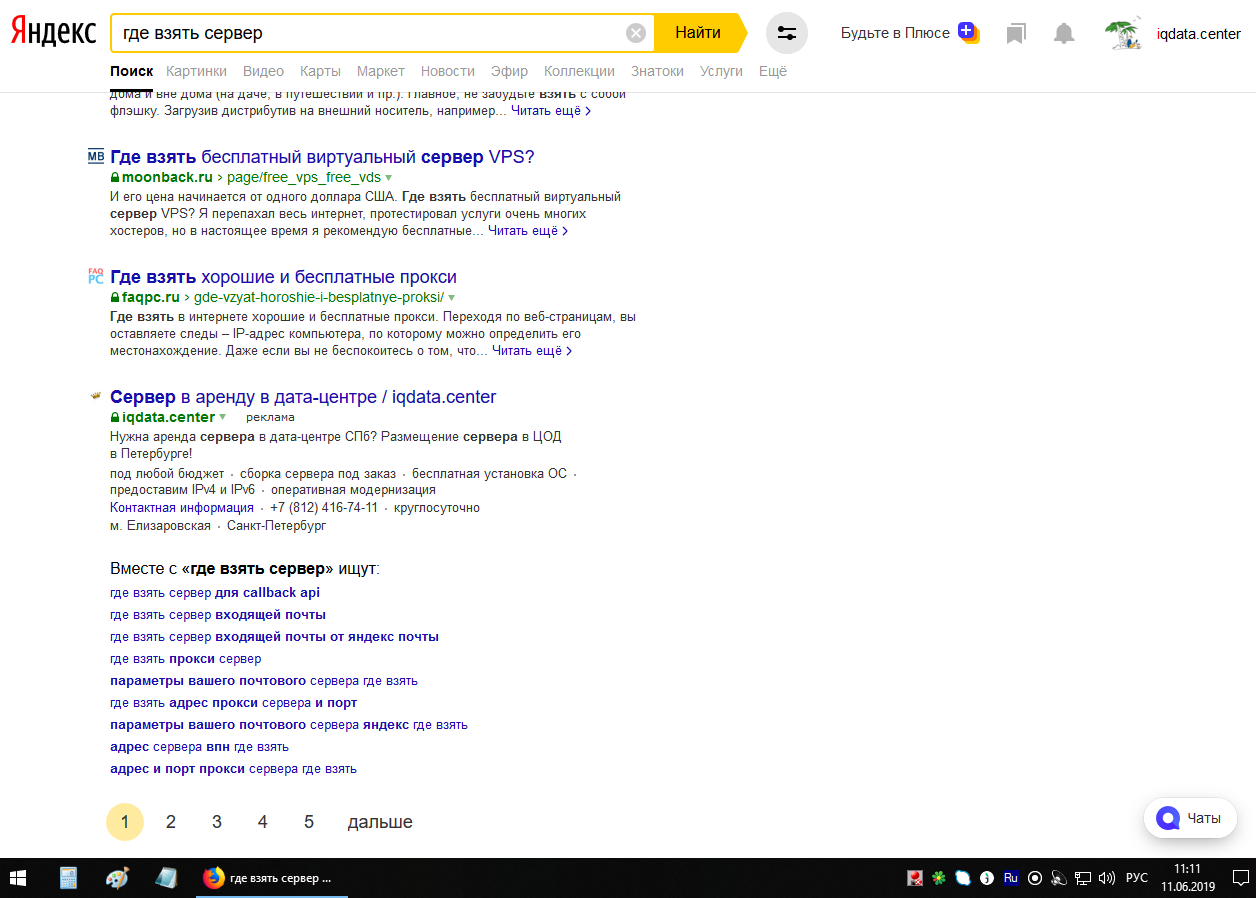Click the Firefox taskbar window button
The height and width of the screenshot is (898, 1256).
click(271, 878)
